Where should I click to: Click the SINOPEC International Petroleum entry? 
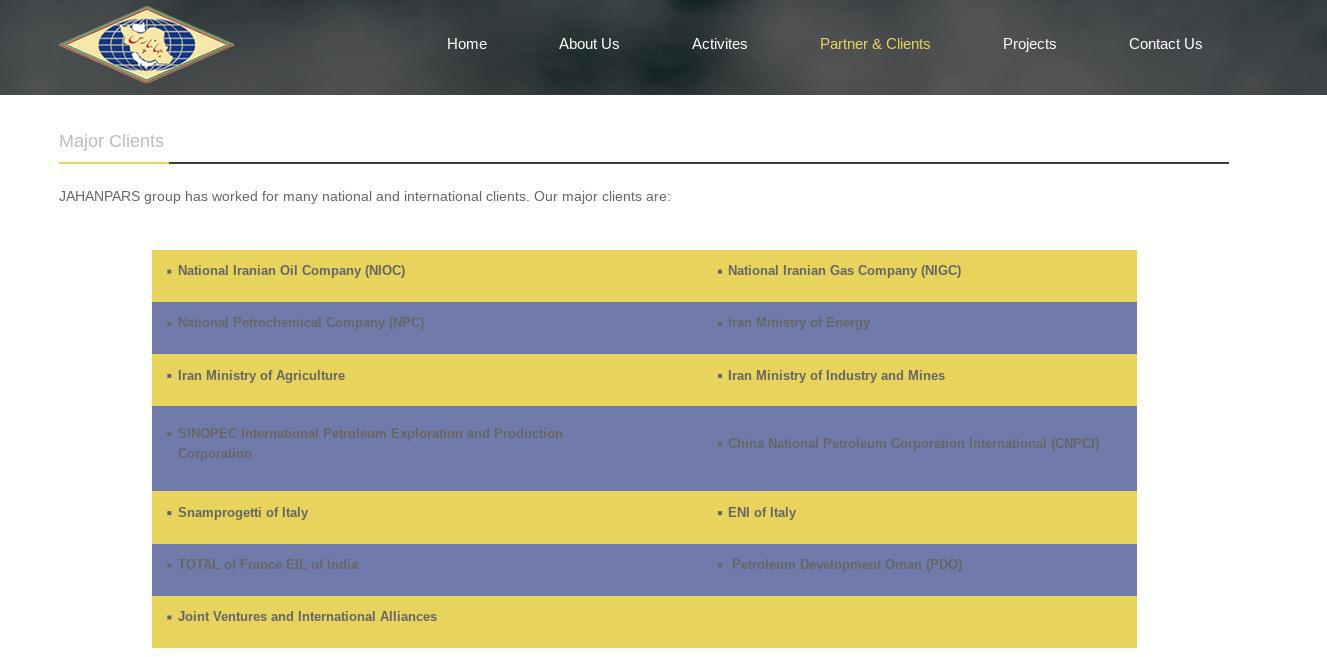370,443
